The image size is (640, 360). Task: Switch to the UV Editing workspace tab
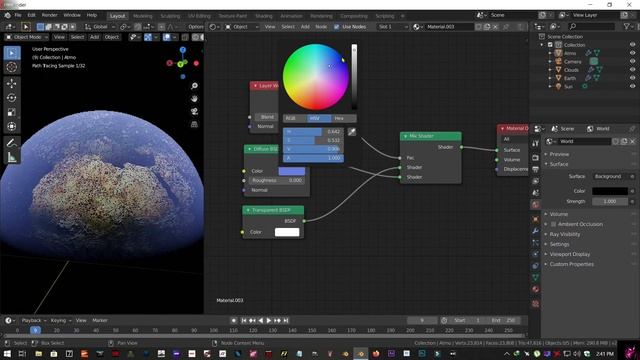click(199, 16)
